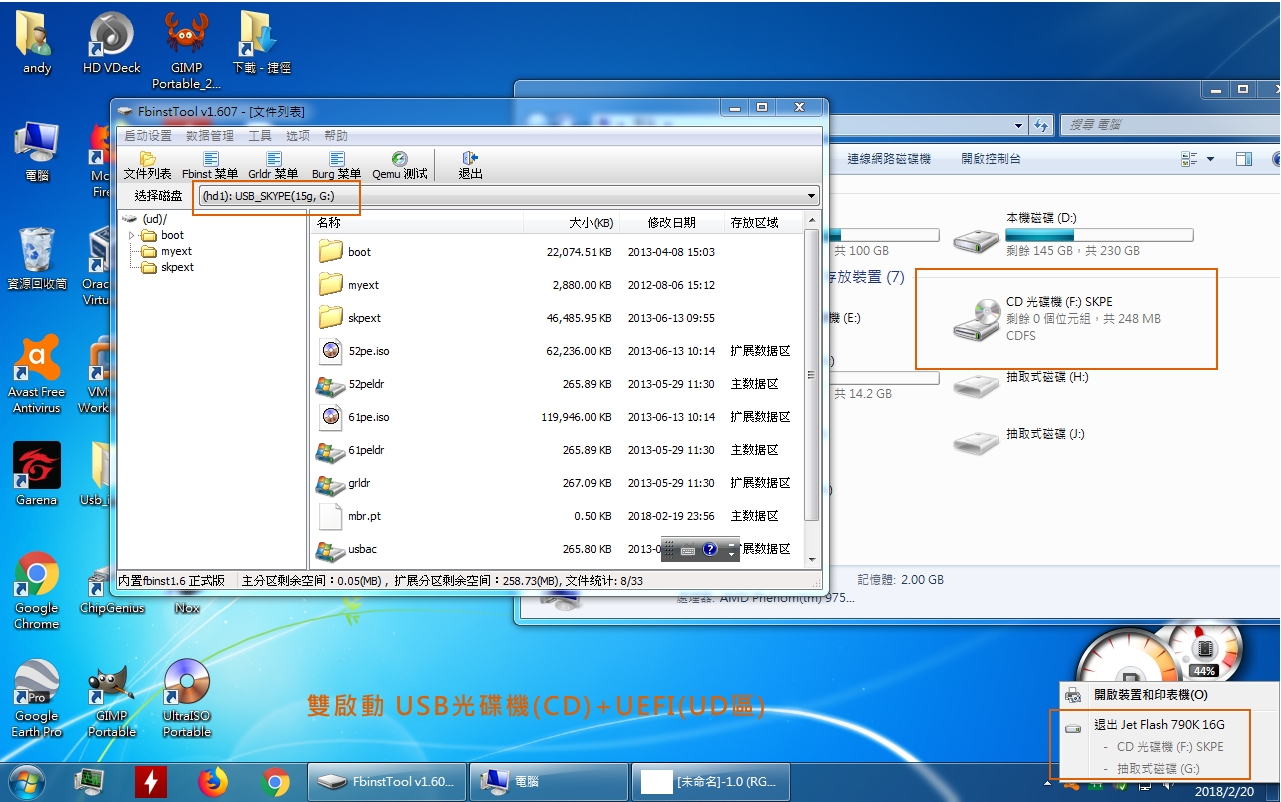Select the 資源回收筒 desktop icon
1281x802 pixels.
[x=37, y=258]
